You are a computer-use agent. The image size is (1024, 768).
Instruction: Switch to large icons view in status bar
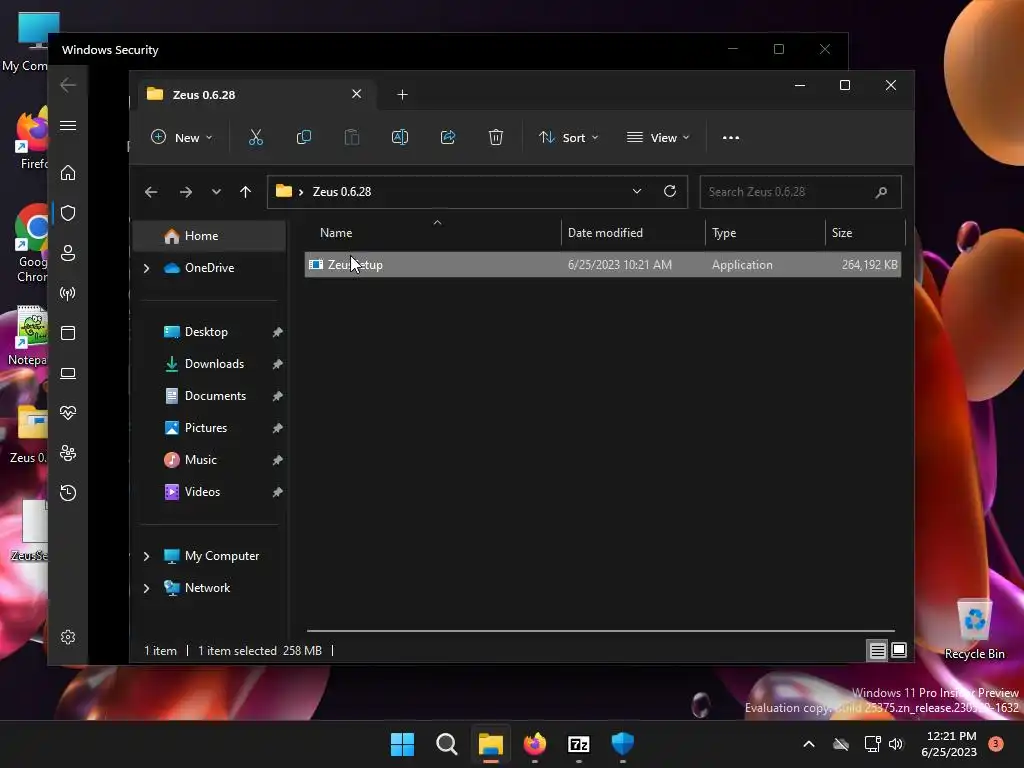click(x=899, y=650)
